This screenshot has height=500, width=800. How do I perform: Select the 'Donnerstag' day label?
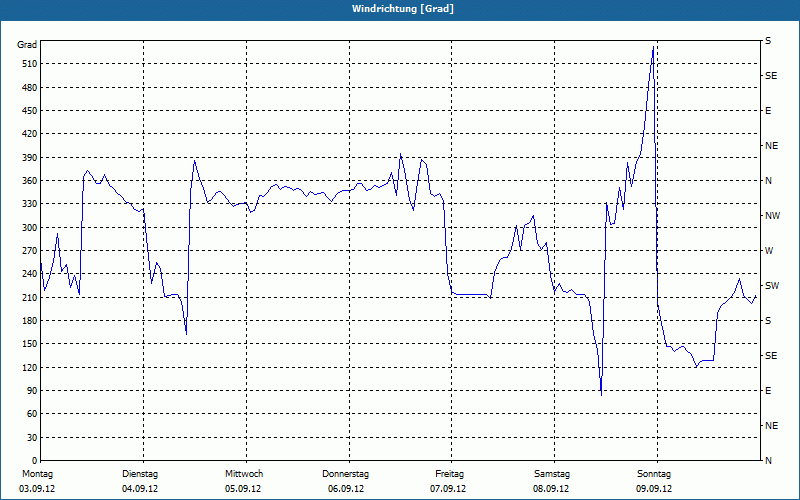345,474
